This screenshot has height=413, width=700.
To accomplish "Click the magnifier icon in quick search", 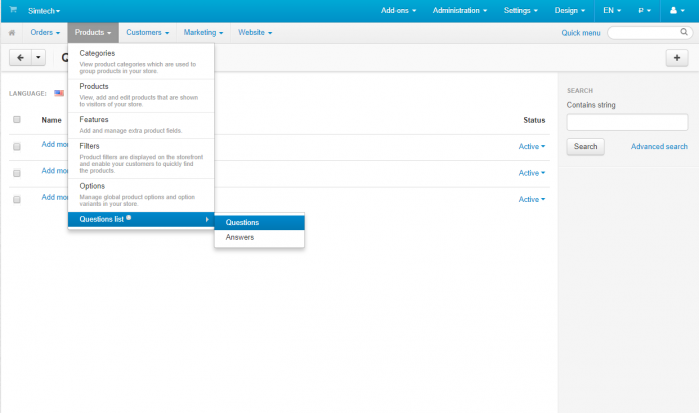I will 683,32.
